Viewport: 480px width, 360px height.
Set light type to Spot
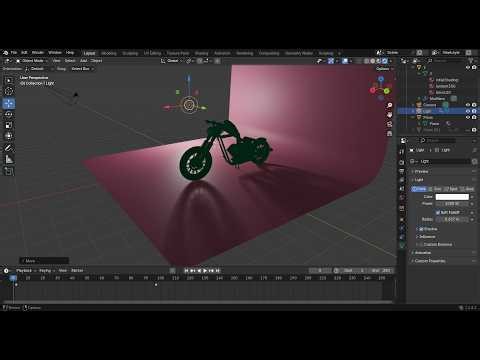451,189
